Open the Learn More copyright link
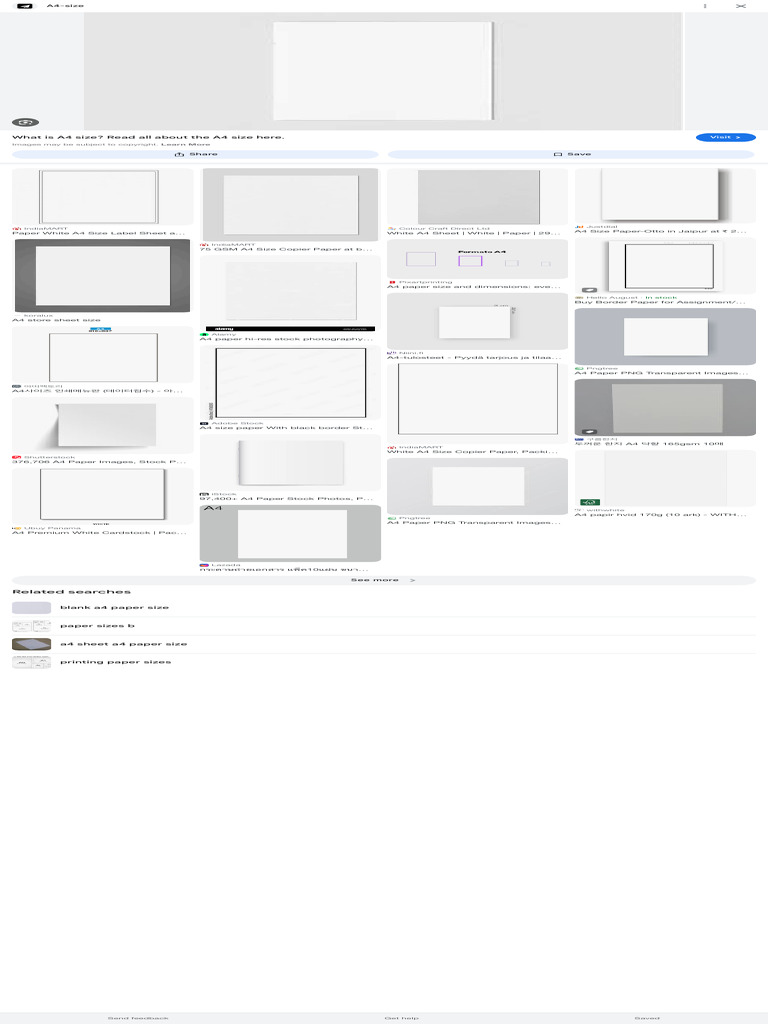This screenshot has width=768, height=1024. click(185, 144)
